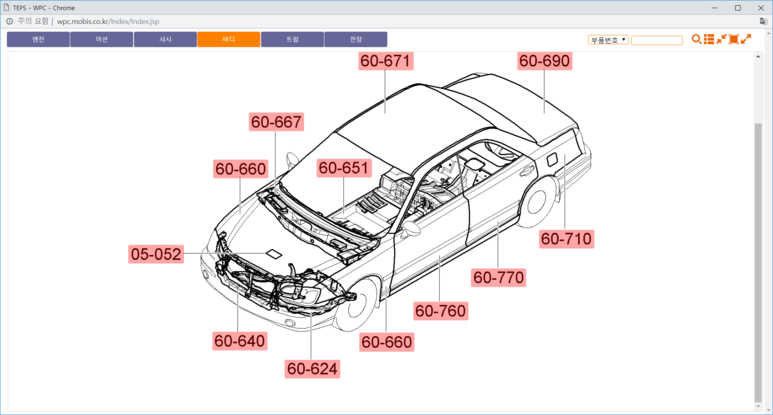Viewport: 773px width, 415px height.
Task: Open the upper-left 60-660 label by the hood
Action: 241,169
